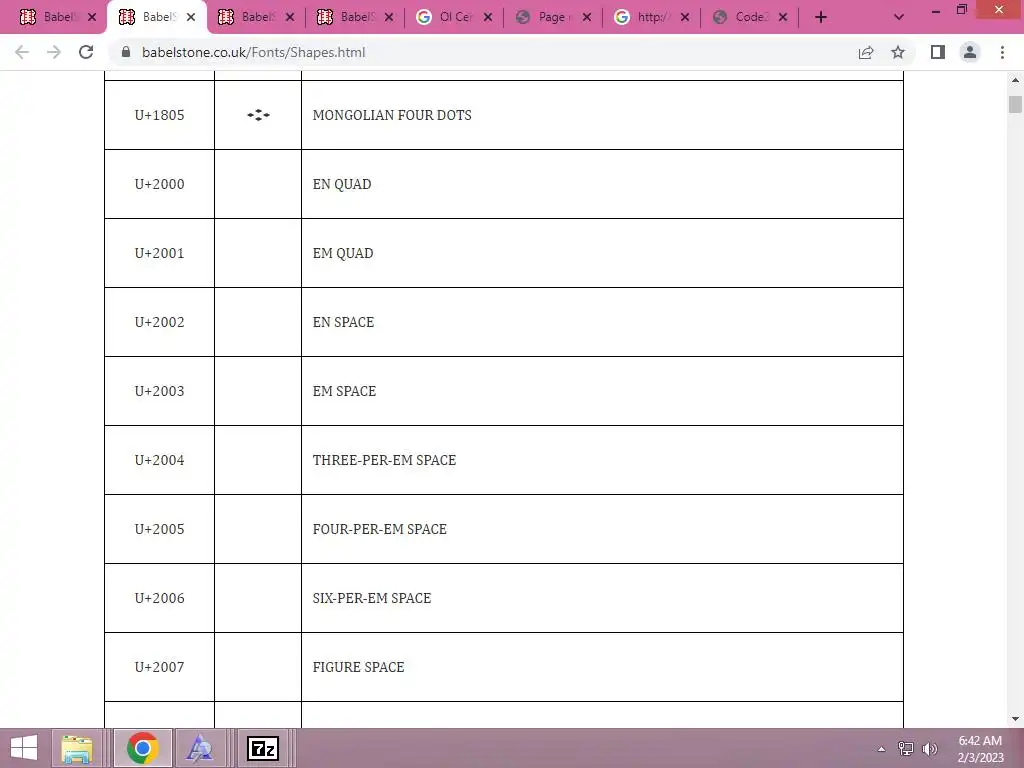Open the volume speaker tray icon

929,749
